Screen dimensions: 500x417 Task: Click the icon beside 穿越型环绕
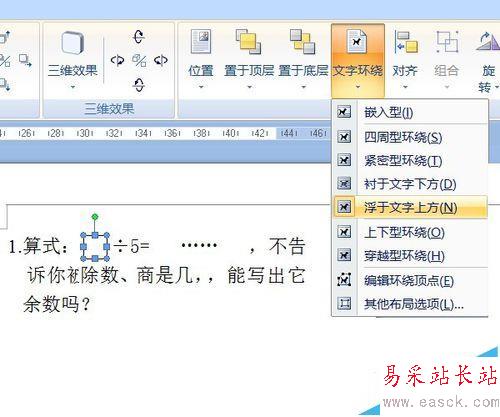coord(344,255)
